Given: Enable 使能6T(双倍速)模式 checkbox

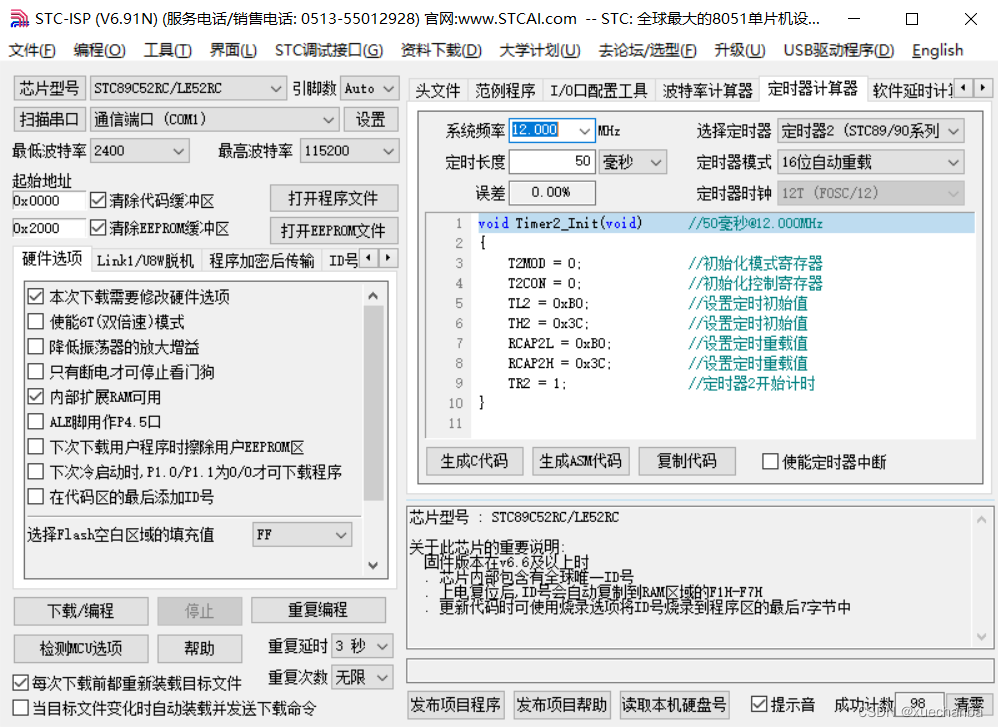Looking at the screenshot, I should click(36, 321).
